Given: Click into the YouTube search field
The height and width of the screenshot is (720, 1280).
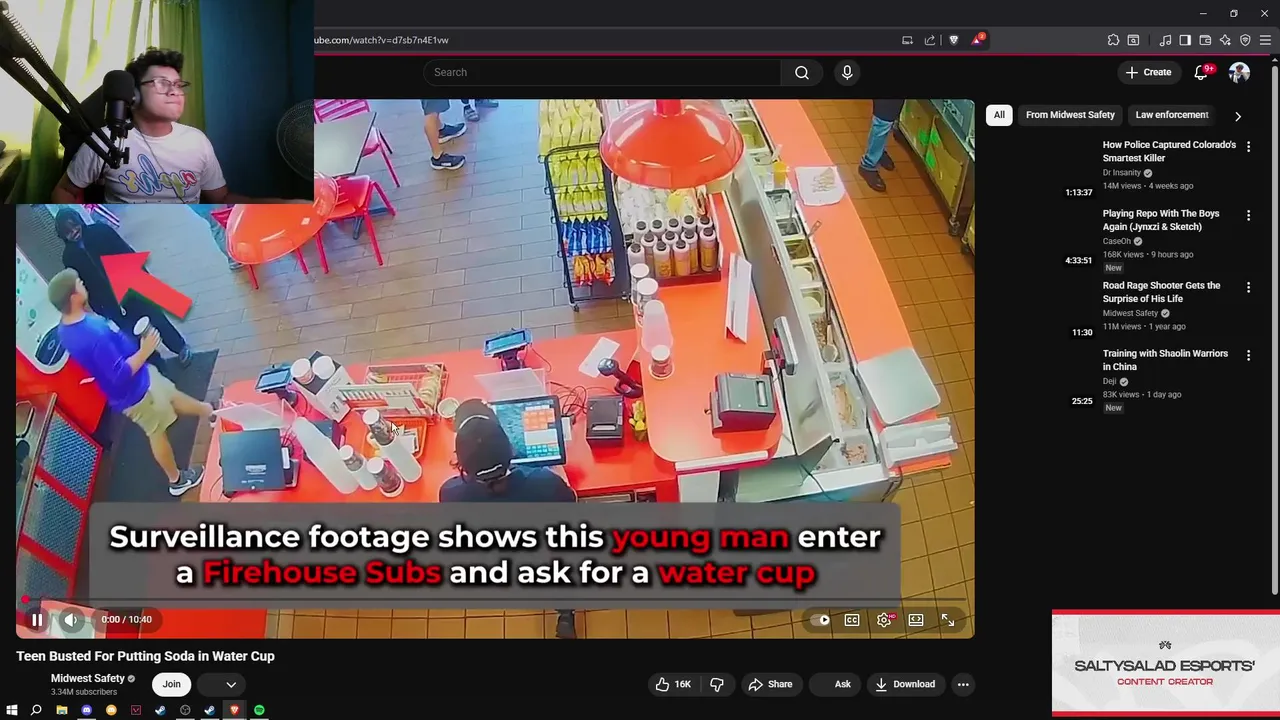Looking at the screenshot, I should click(x=602, y=72).
